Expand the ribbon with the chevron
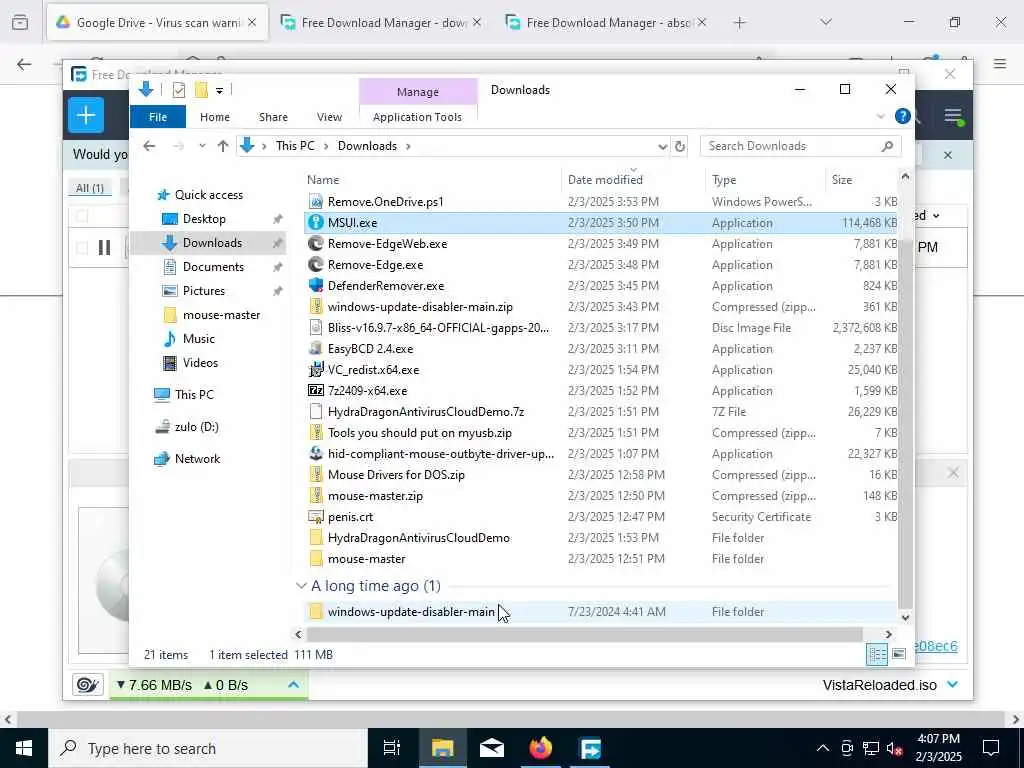The width and height of the screenshot is (1024, 768). pos(880,116)
